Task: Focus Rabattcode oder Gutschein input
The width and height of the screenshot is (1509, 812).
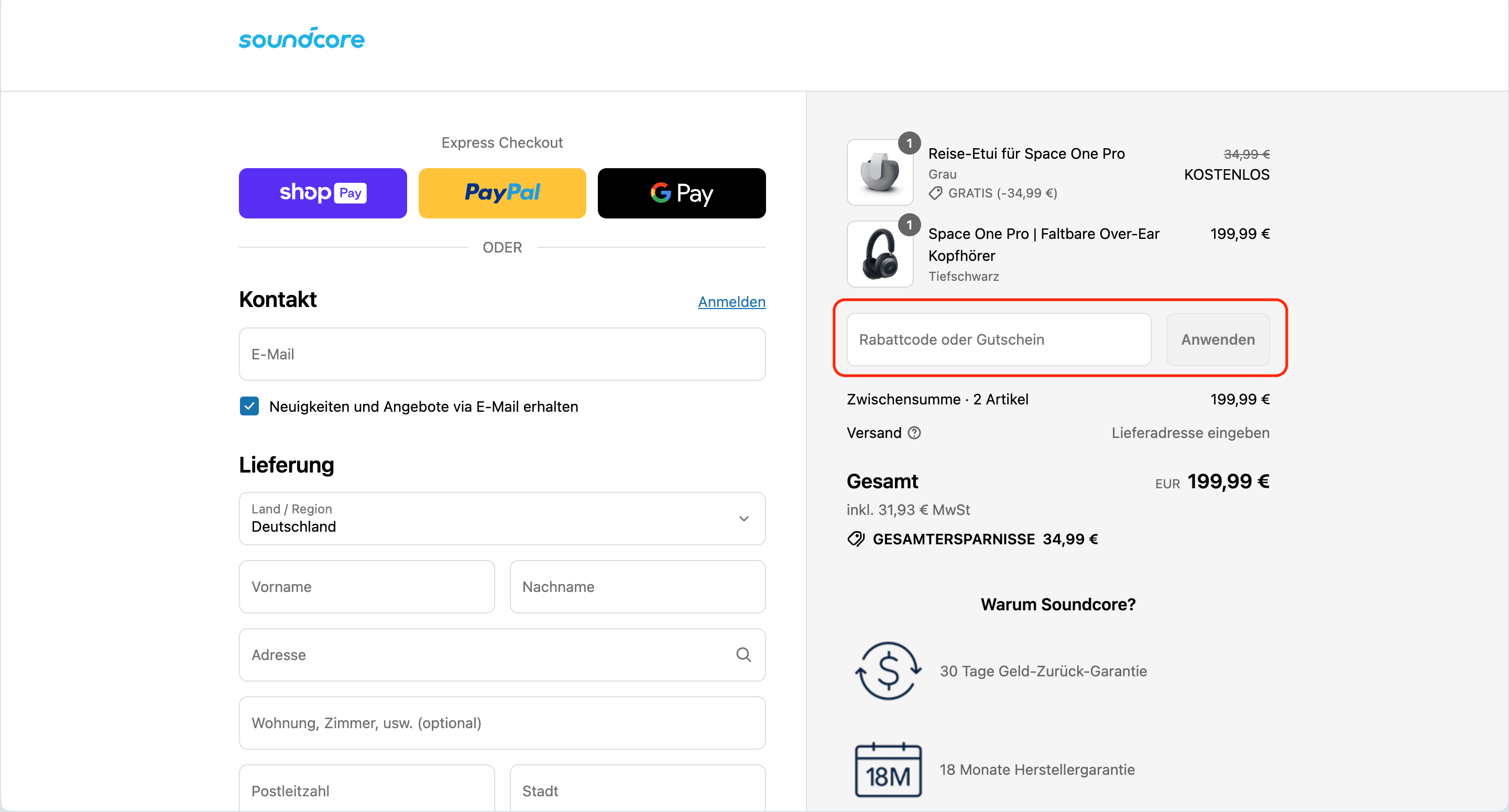Action: pyautogui.click(x=999, y=339)
